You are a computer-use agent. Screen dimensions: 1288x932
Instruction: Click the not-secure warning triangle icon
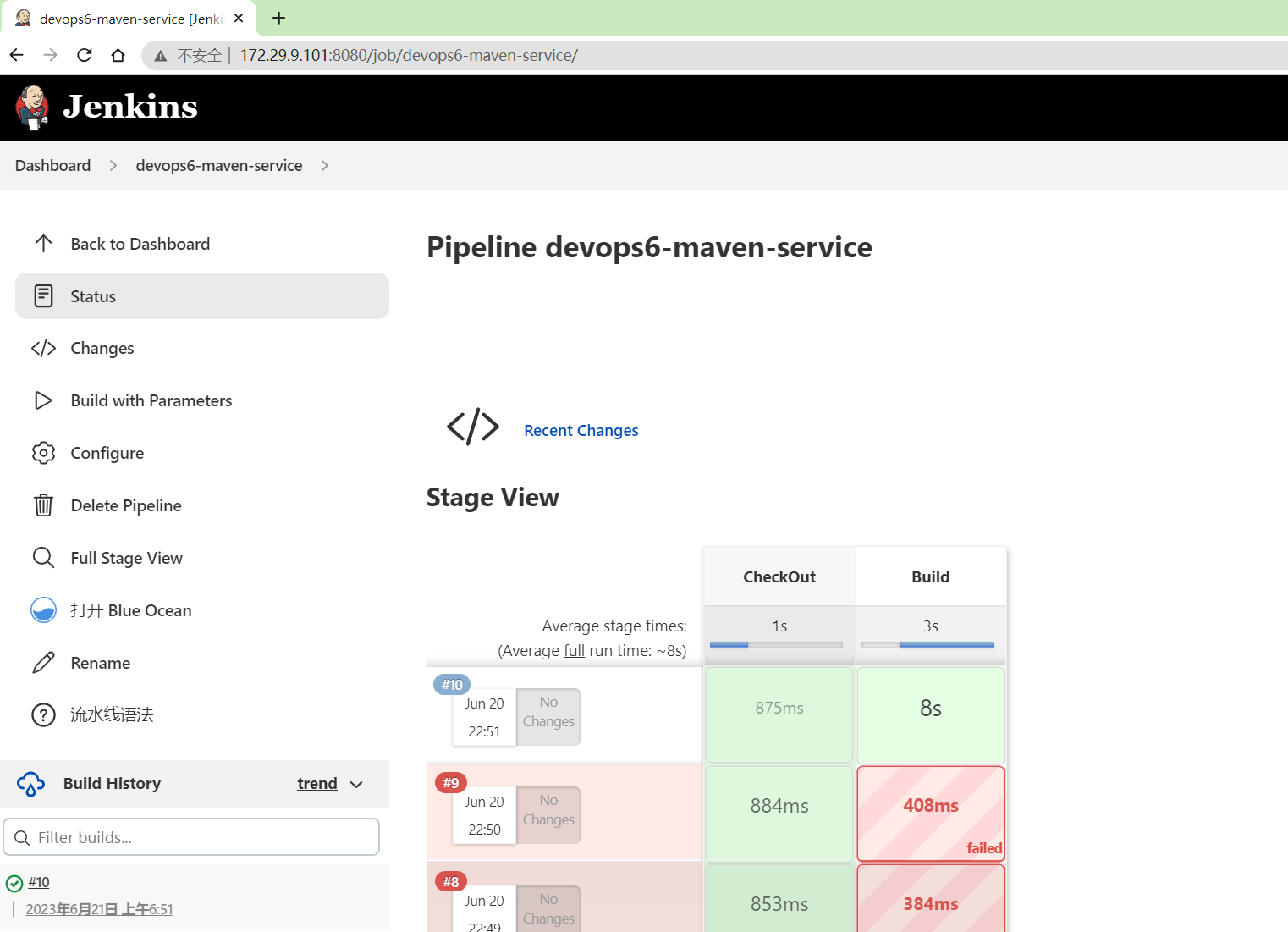click(x=160, y=56)
